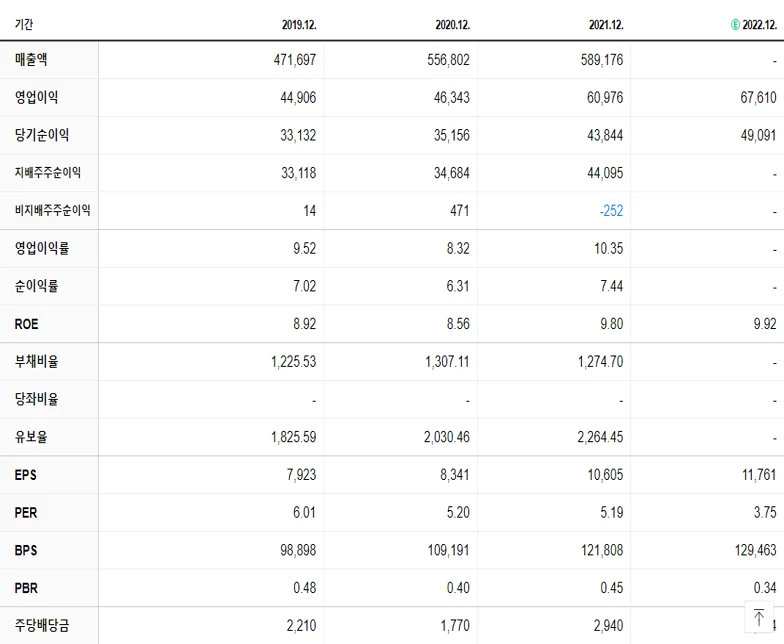This screenshot has width=784, height=644.
Task: Click the 60,976 operating profit value
Action: [605, 98]
